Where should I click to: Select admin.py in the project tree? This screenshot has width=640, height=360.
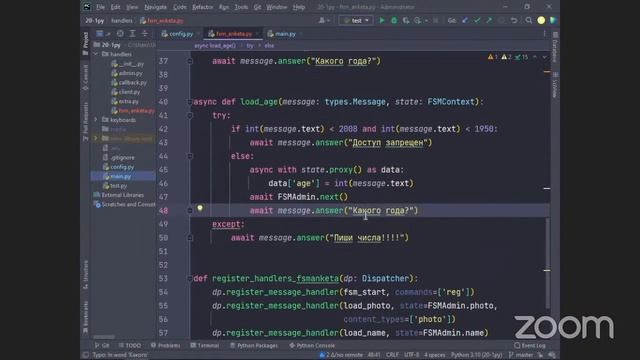click(x=127, y=73)
